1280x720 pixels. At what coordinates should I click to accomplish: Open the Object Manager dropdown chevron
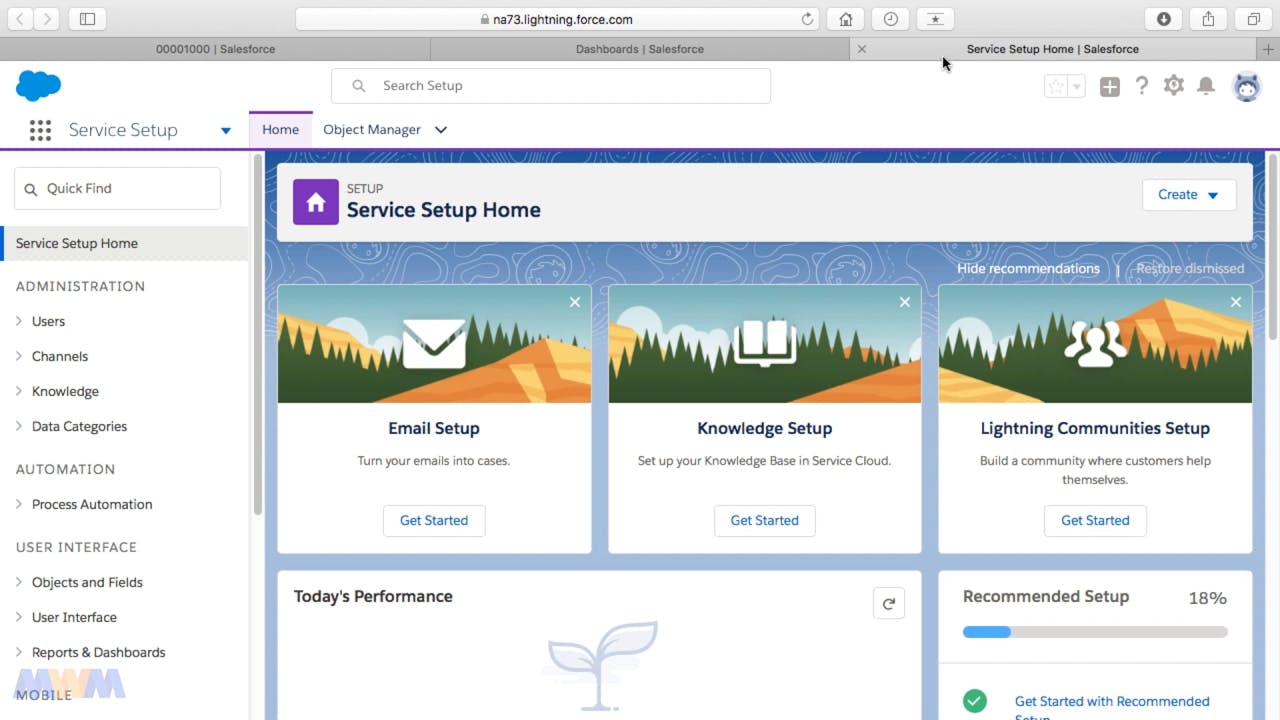(441, 130)
